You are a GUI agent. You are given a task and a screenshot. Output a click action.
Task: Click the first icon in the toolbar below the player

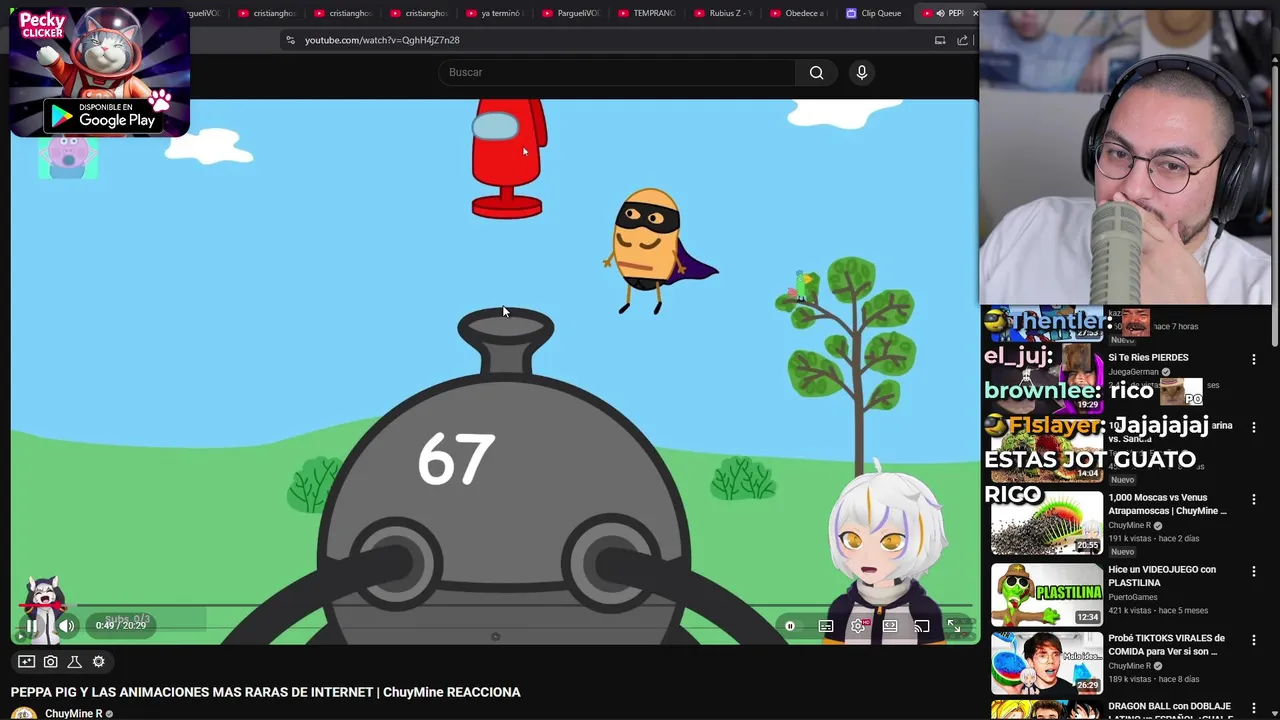[x=27, y=661]
